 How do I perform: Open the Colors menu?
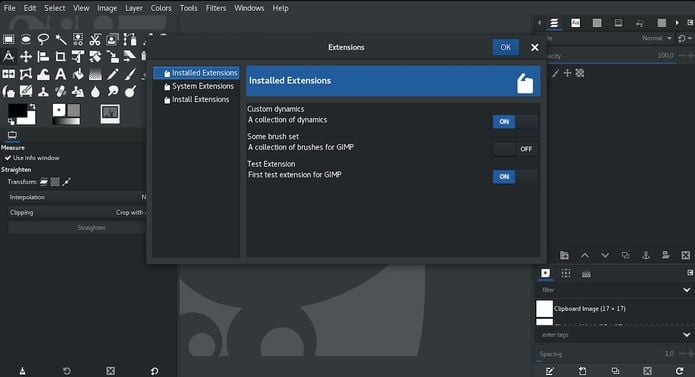(161, 8)
